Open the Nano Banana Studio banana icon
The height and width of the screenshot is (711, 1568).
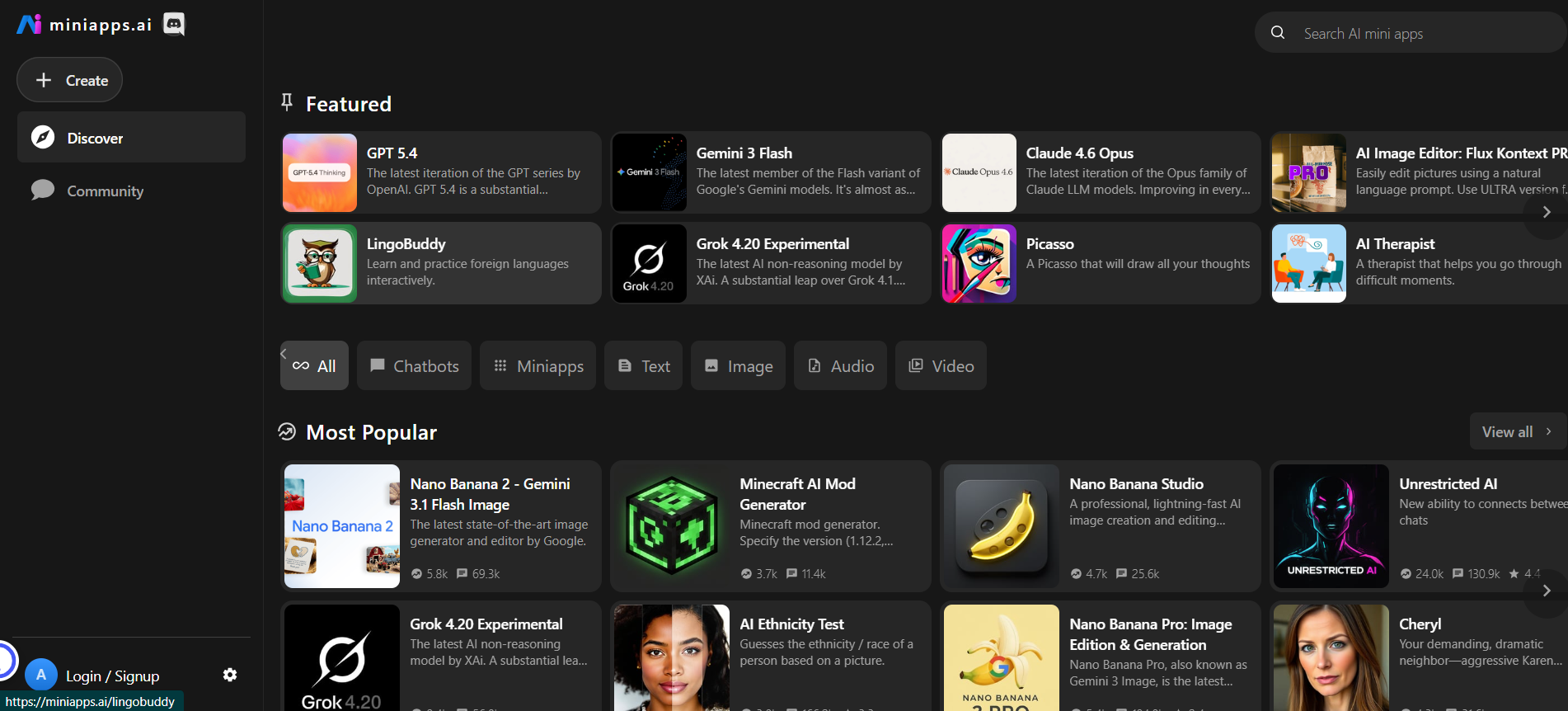click(1002, 526)
